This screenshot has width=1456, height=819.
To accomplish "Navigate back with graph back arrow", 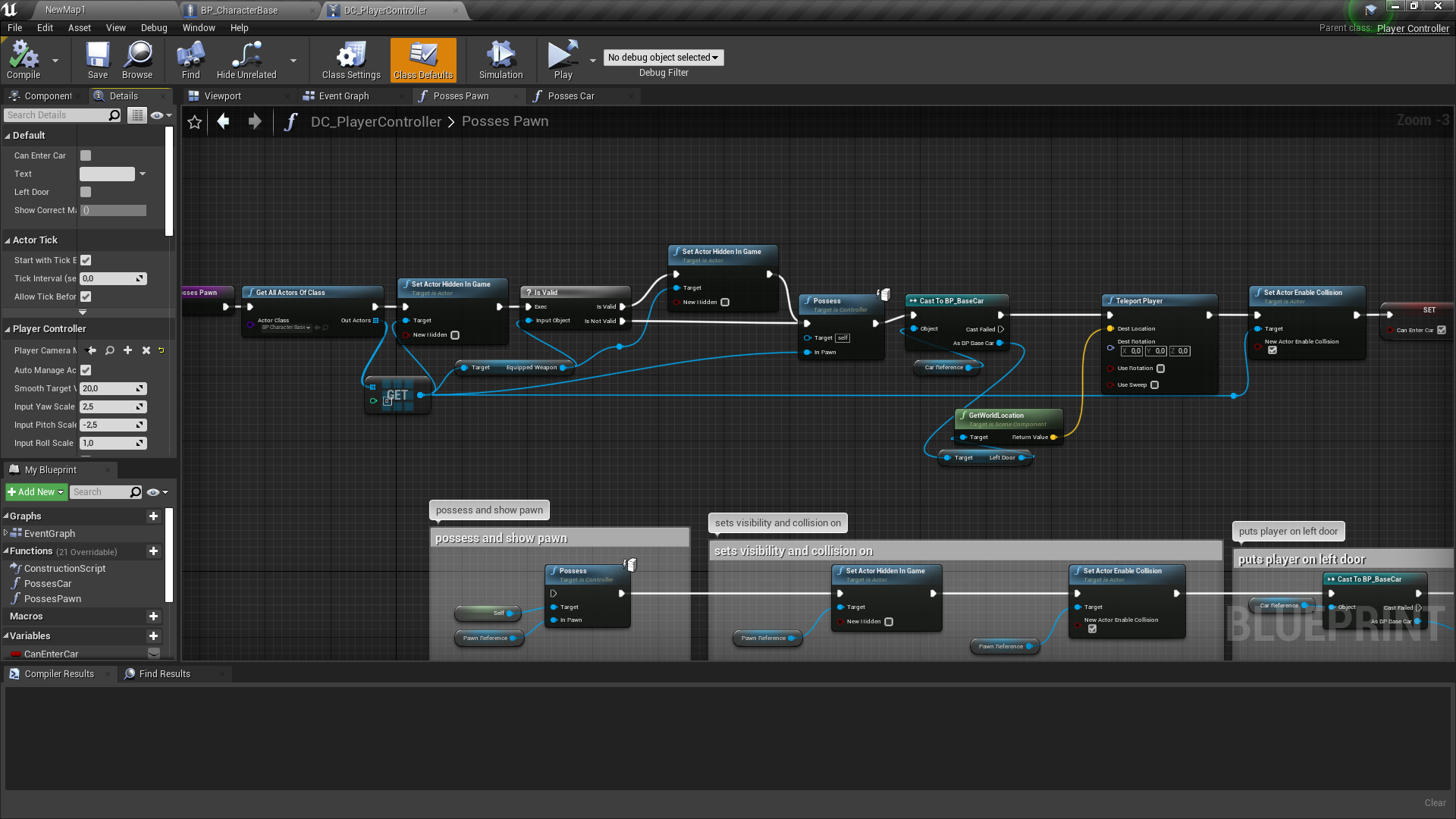I will 223,121.
